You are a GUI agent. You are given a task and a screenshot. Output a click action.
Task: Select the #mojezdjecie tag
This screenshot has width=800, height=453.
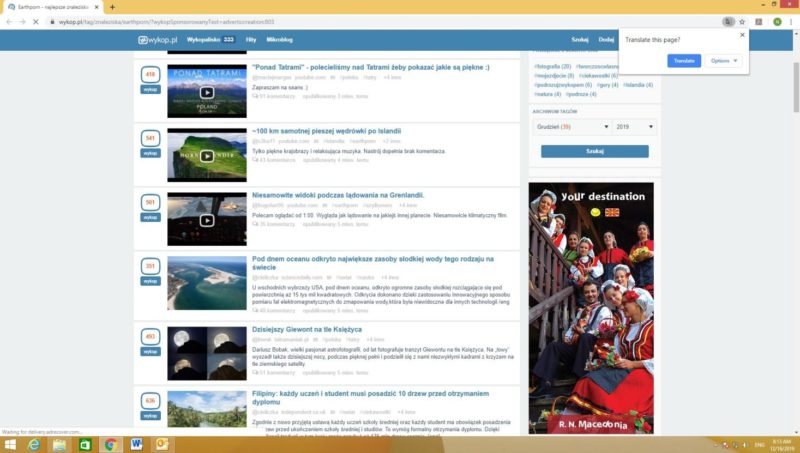[x=554, y=76]
